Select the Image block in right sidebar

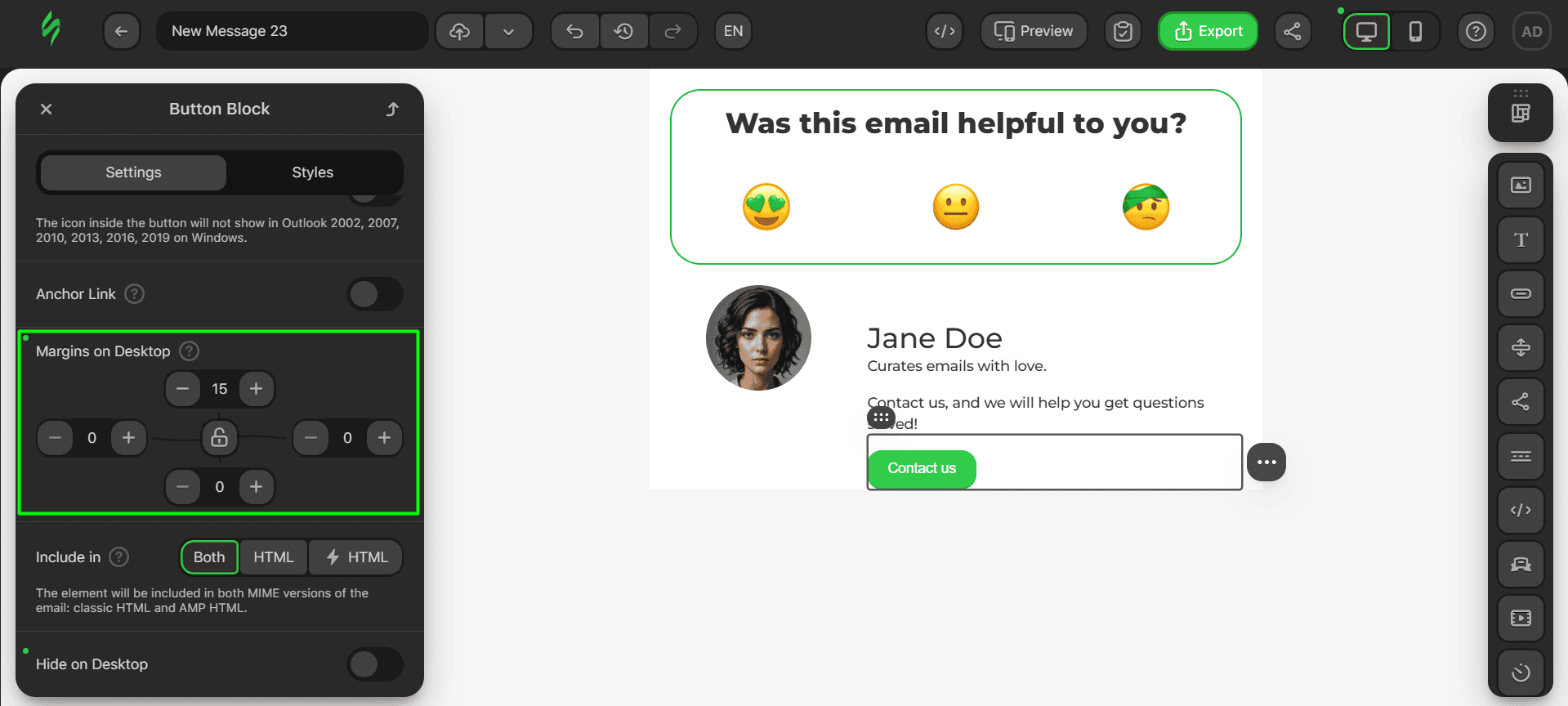click(x=1520, y=185)
